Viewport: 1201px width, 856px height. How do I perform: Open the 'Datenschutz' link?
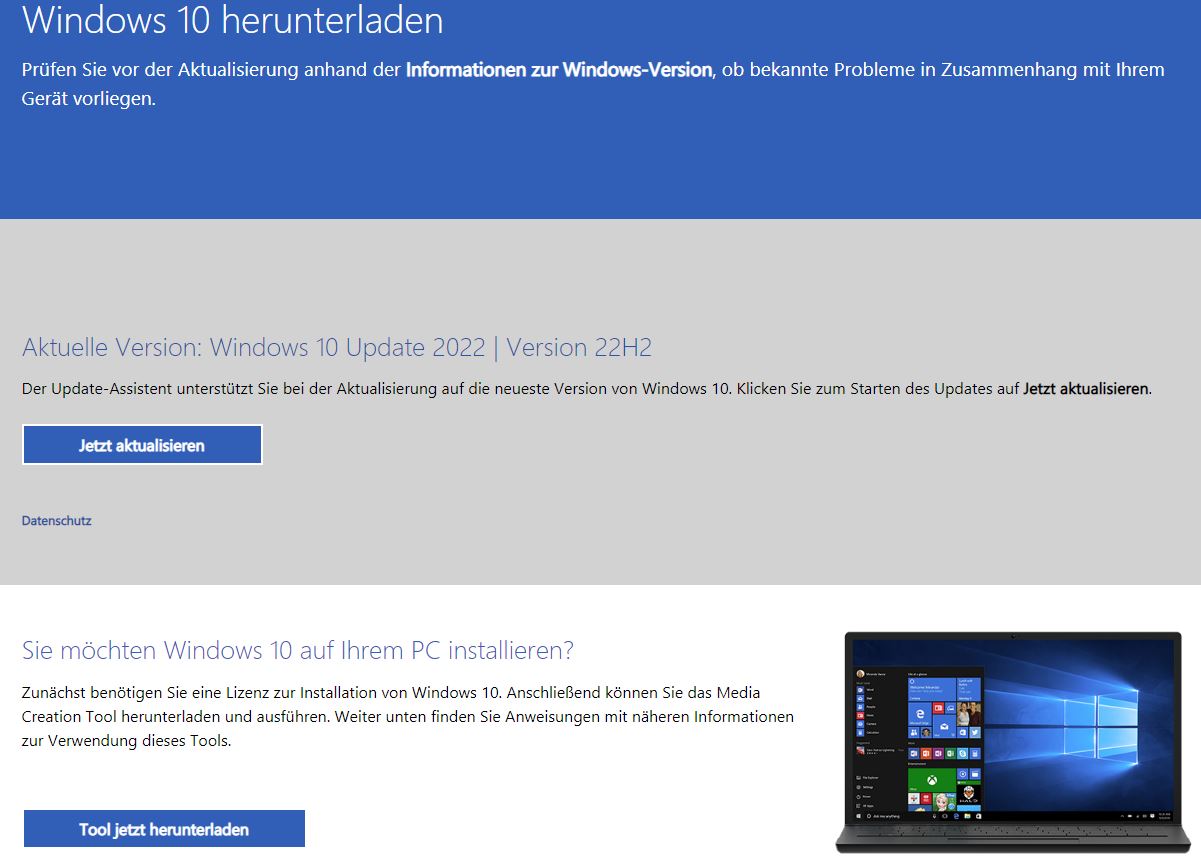pos(57,521)
